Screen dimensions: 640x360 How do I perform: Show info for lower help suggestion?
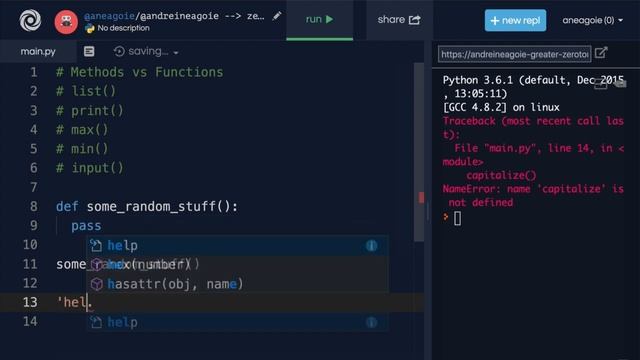coord(371,322)
